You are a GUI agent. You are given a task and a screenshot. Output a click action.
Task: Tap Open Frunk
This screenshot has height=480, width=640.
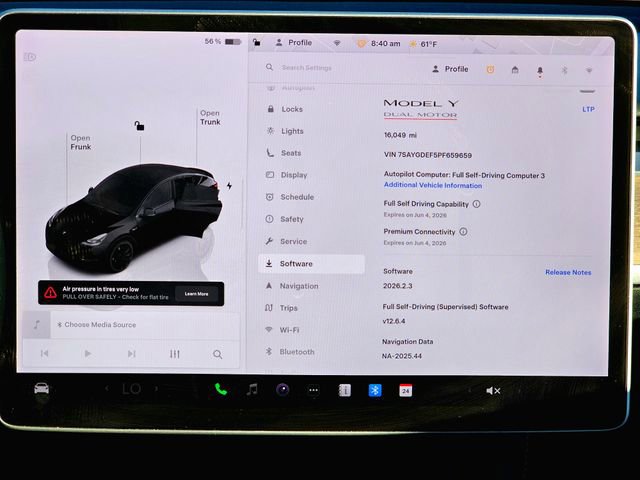pos(81,142)
